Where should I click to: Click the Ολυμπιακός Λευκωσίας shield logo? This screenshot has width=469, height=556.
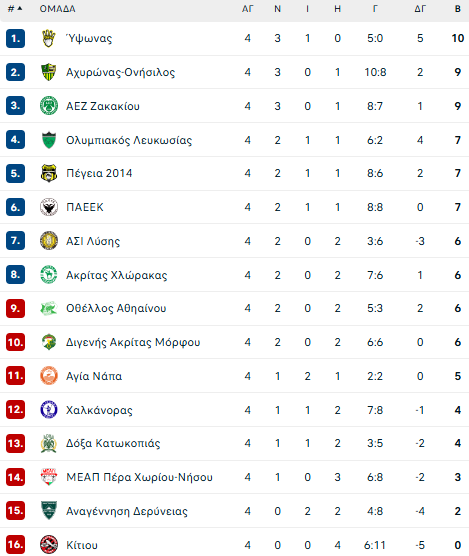pos(49,140)
